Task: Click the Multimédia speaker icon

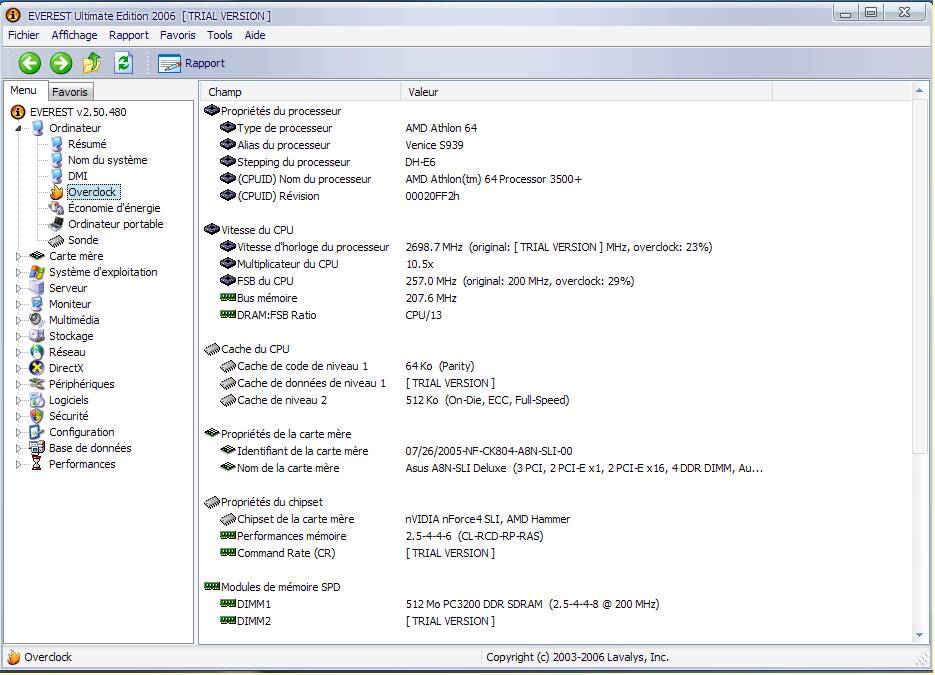Action: pos(37,320)
